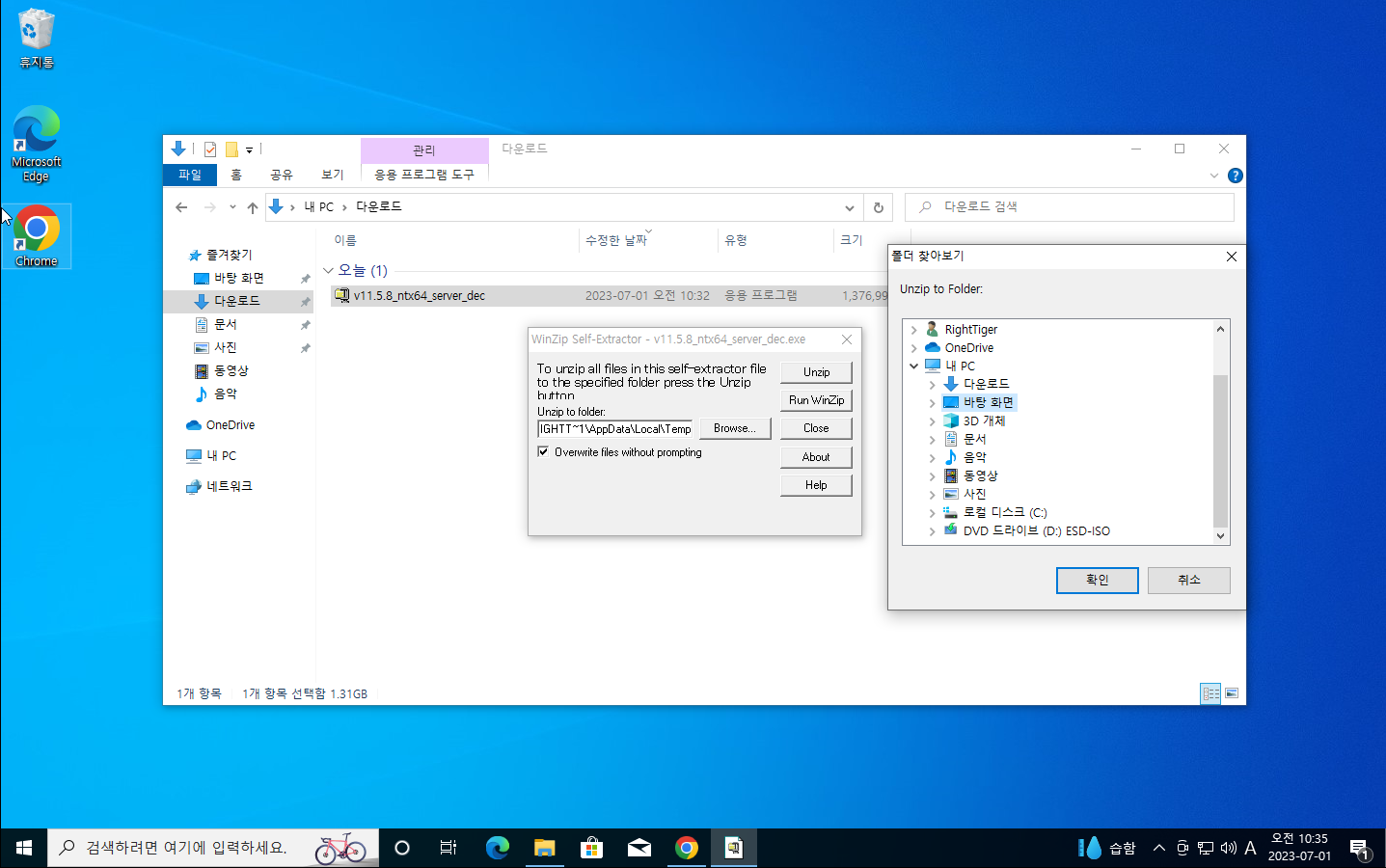
Task: Click the About button in WinZip dialog
Action: pyautogui.click(x=816, y=457)
